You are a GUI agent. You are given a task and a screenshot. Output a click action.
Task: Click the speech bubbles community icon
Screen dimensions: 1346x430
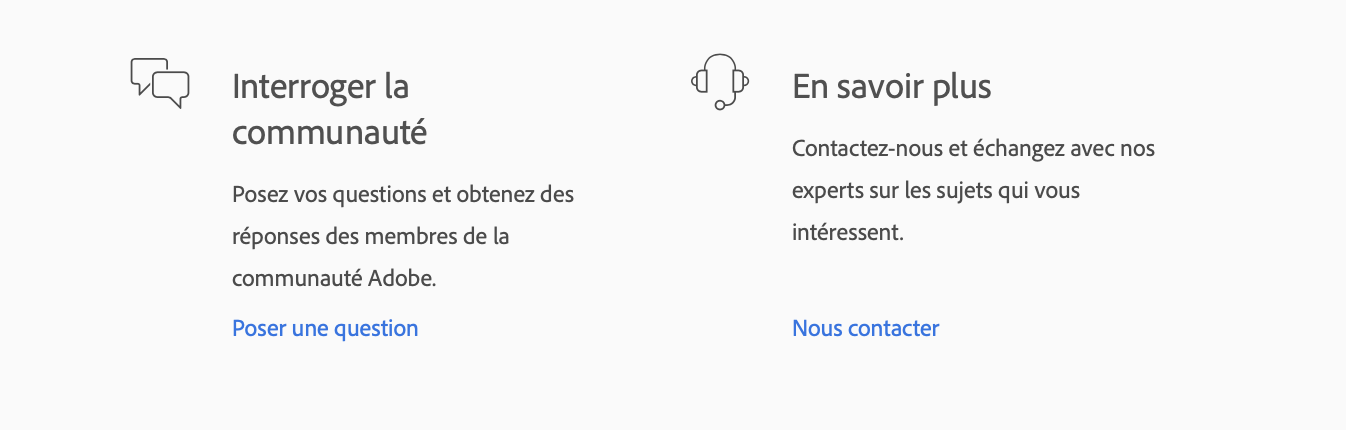(160, 83)
